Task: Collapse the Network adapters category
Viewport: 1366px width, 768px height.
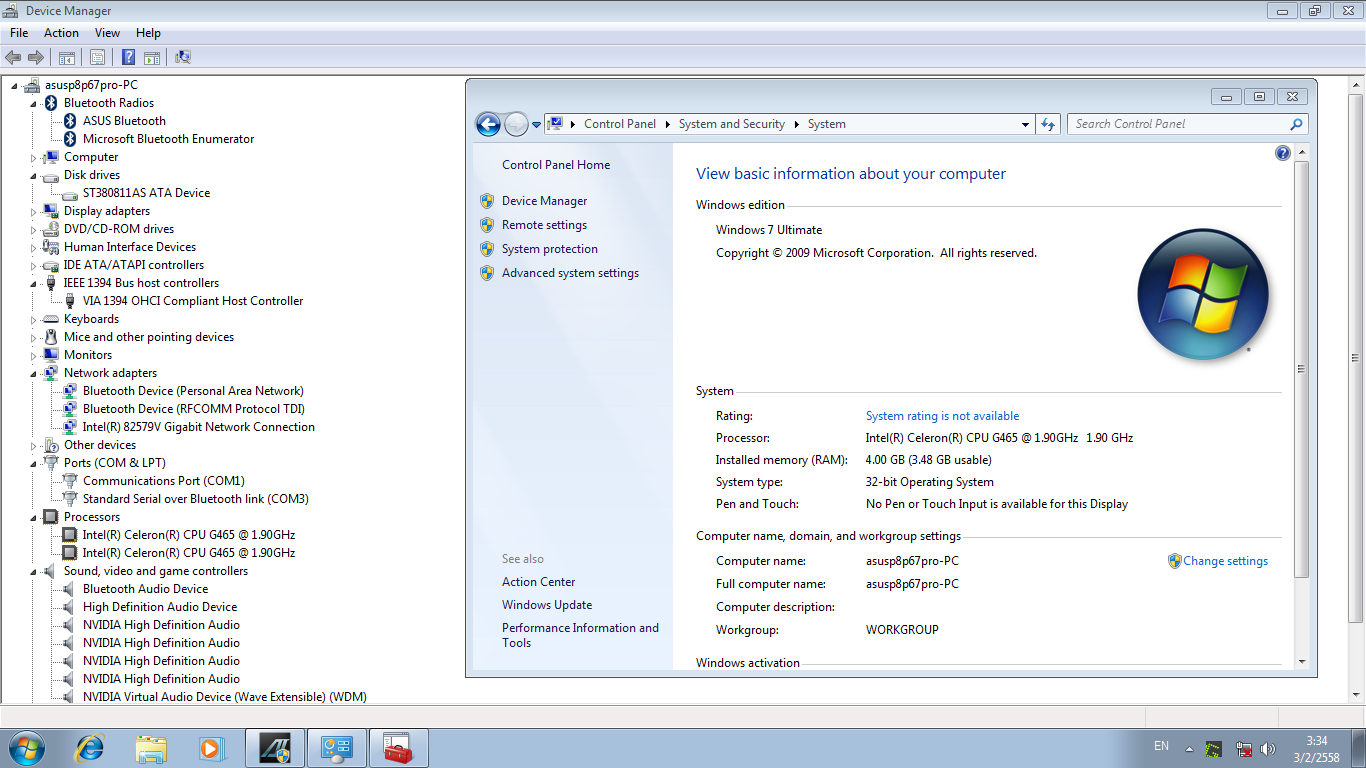Action: coord(33,373)
